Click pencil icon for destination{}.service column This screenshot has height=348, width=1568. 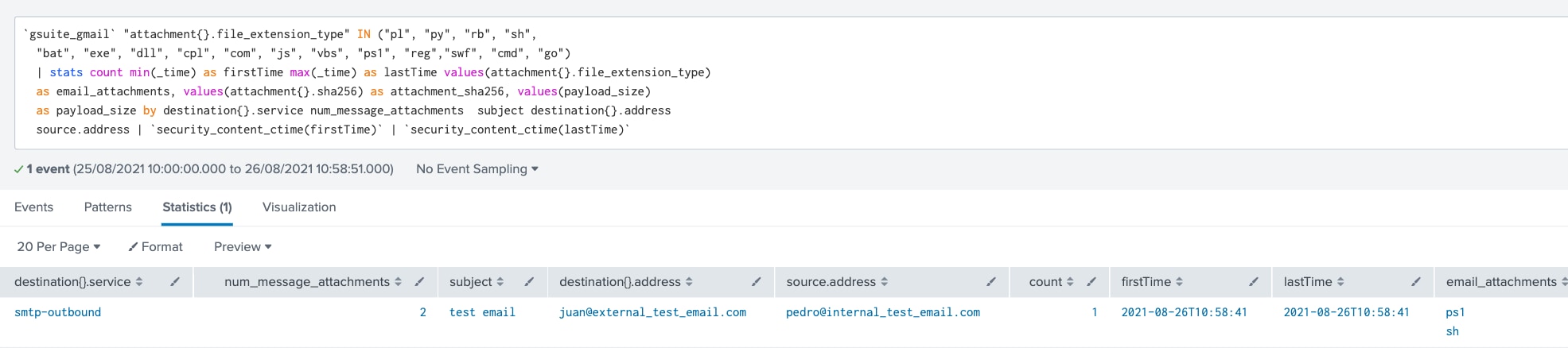175,281
